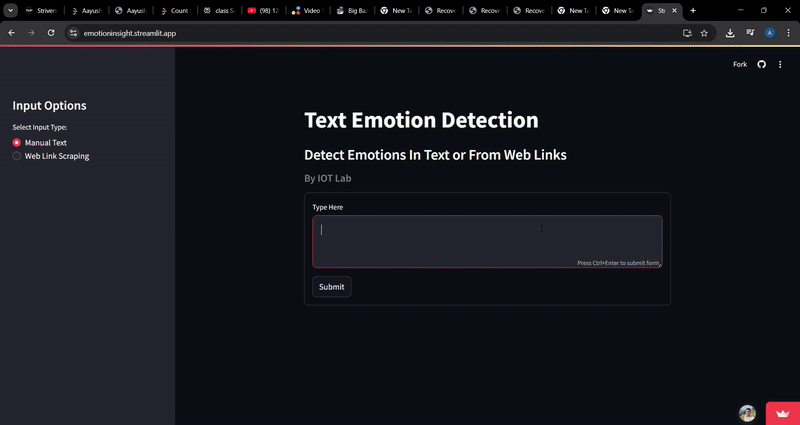This screenshot has width=800, height=425.
Task: Click the 'Select Input Type:' label
Action: (40, 127)
